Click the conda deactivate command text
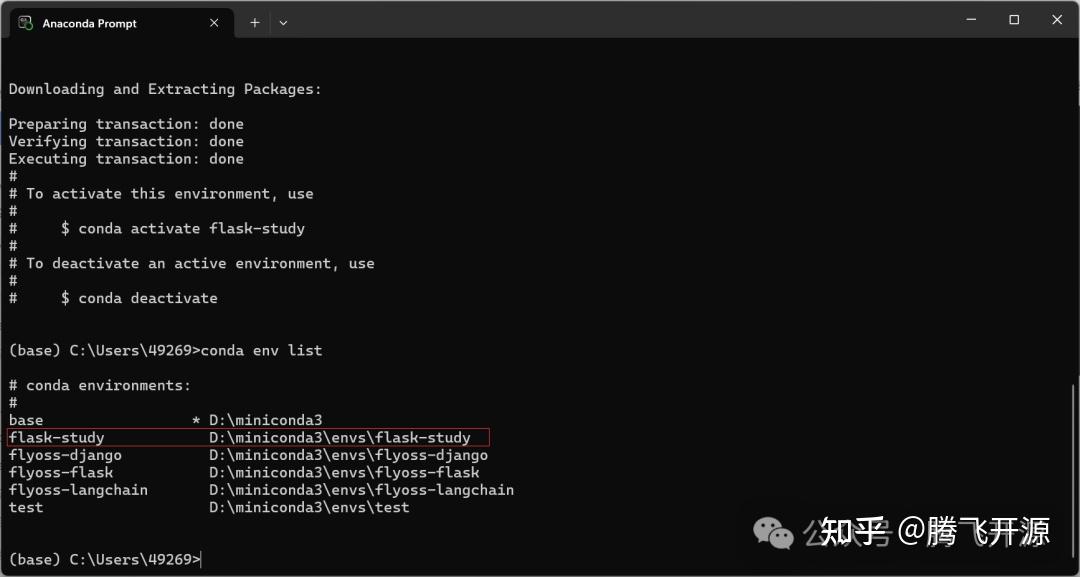The image size is (1080, 577). (x=148, y=298)
